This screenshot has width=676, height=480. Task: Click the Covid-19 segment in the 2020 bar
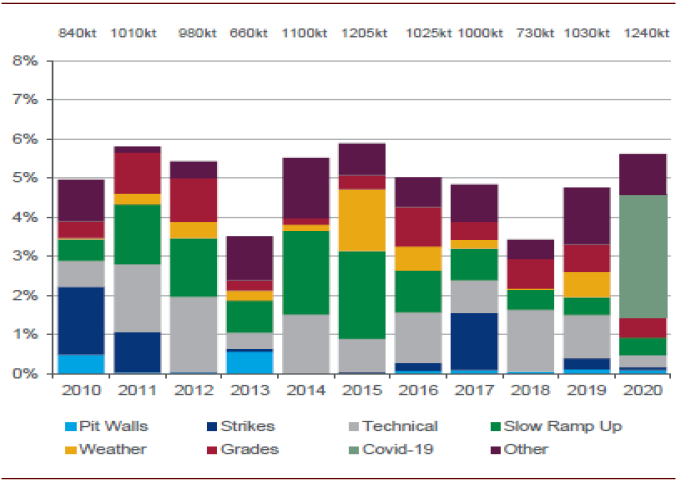click(x=643, y=257)
